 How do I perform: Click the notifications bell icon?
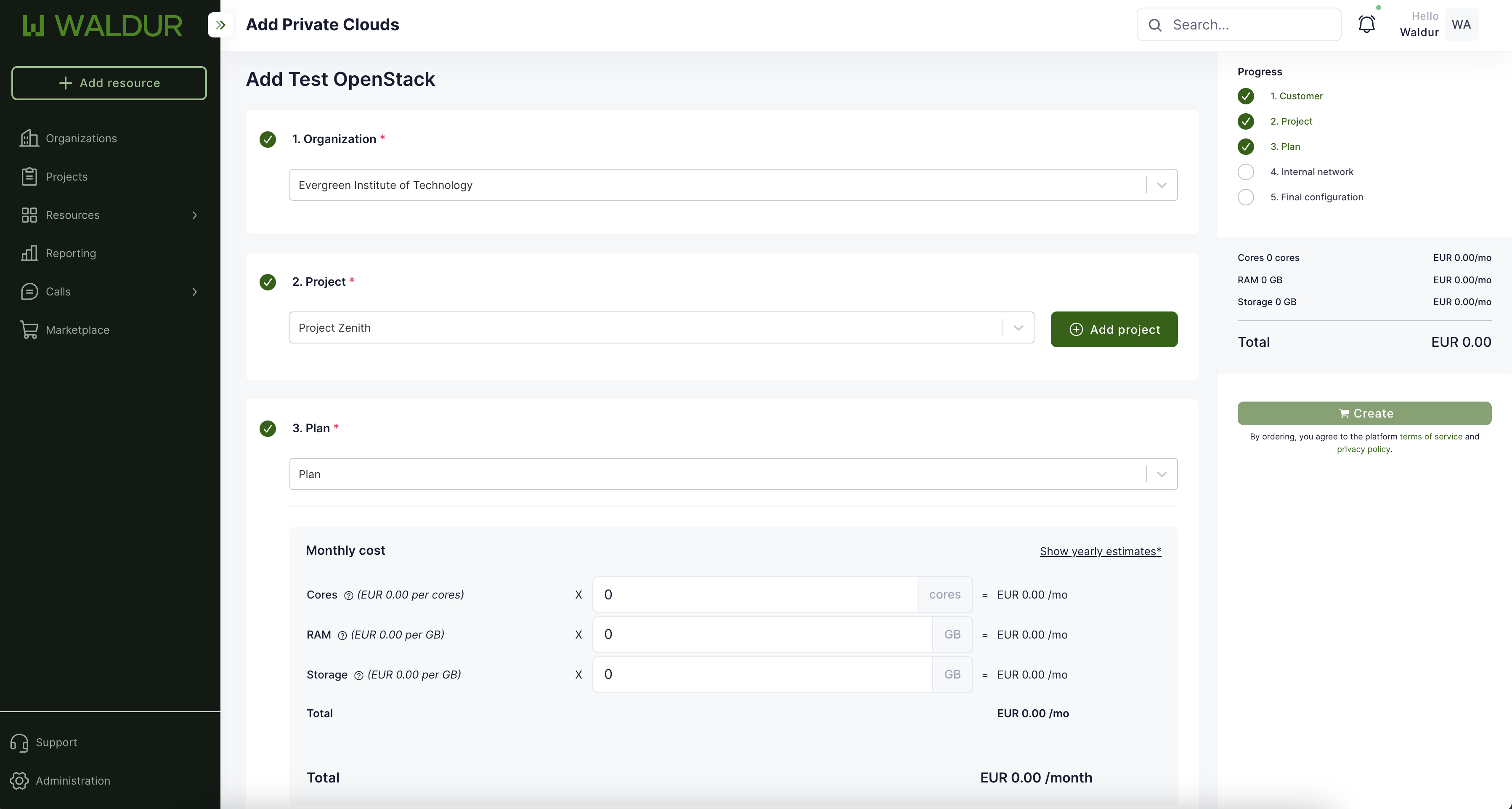[1366, 25]
